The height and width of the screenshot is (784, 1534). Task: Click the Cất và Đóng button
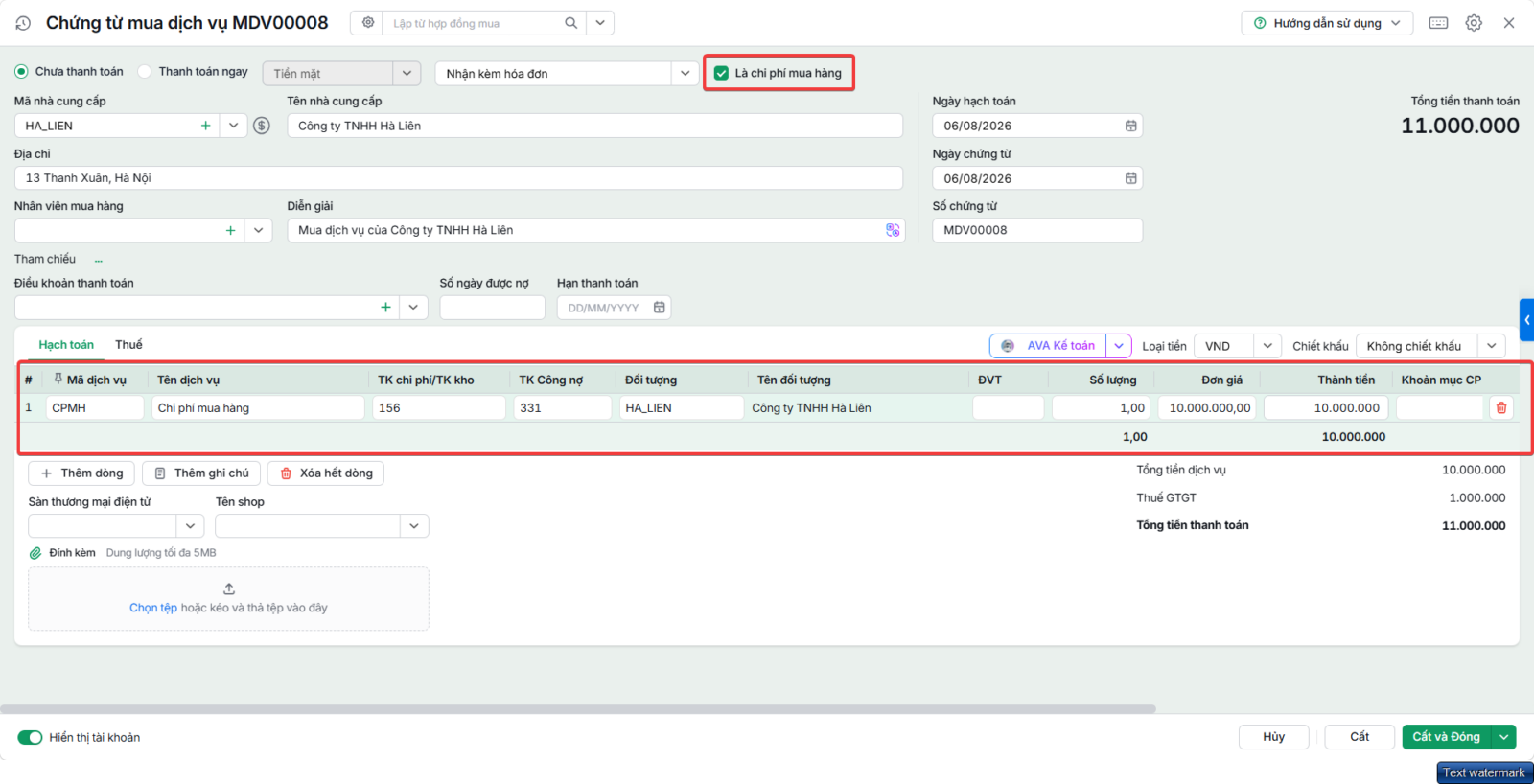click(1447, 737)
